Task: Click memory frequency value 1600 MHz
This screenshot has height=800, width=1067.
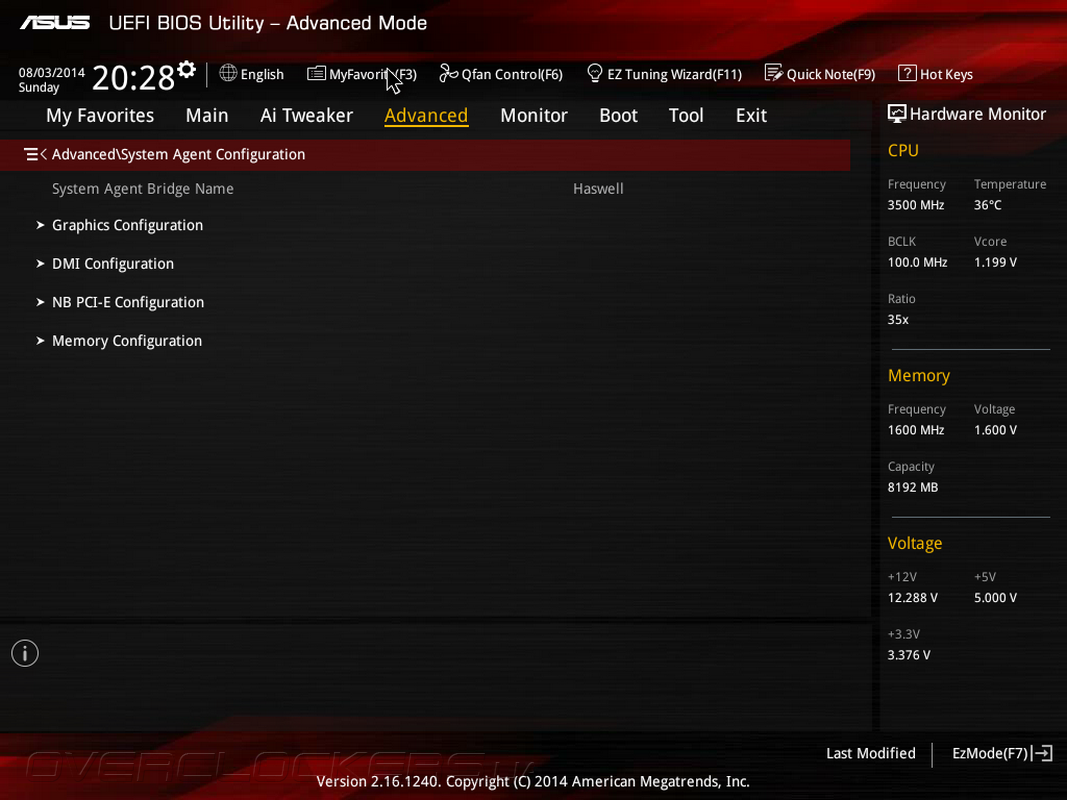Action: [x=915, y=430]
